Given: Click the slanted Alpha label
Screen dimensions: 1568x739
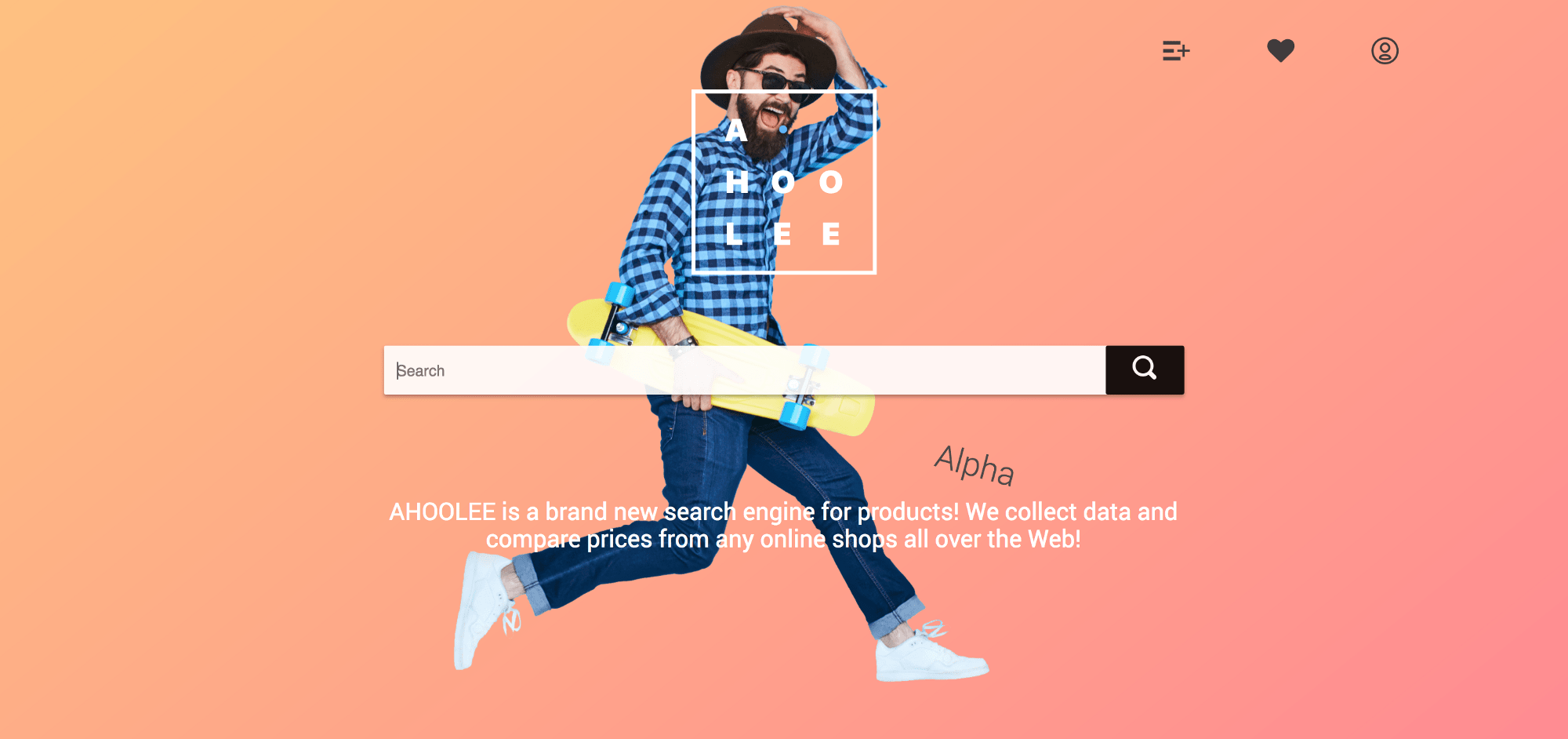Looking at the screenshot, I should pyautogui.click(x=975, y=464).
